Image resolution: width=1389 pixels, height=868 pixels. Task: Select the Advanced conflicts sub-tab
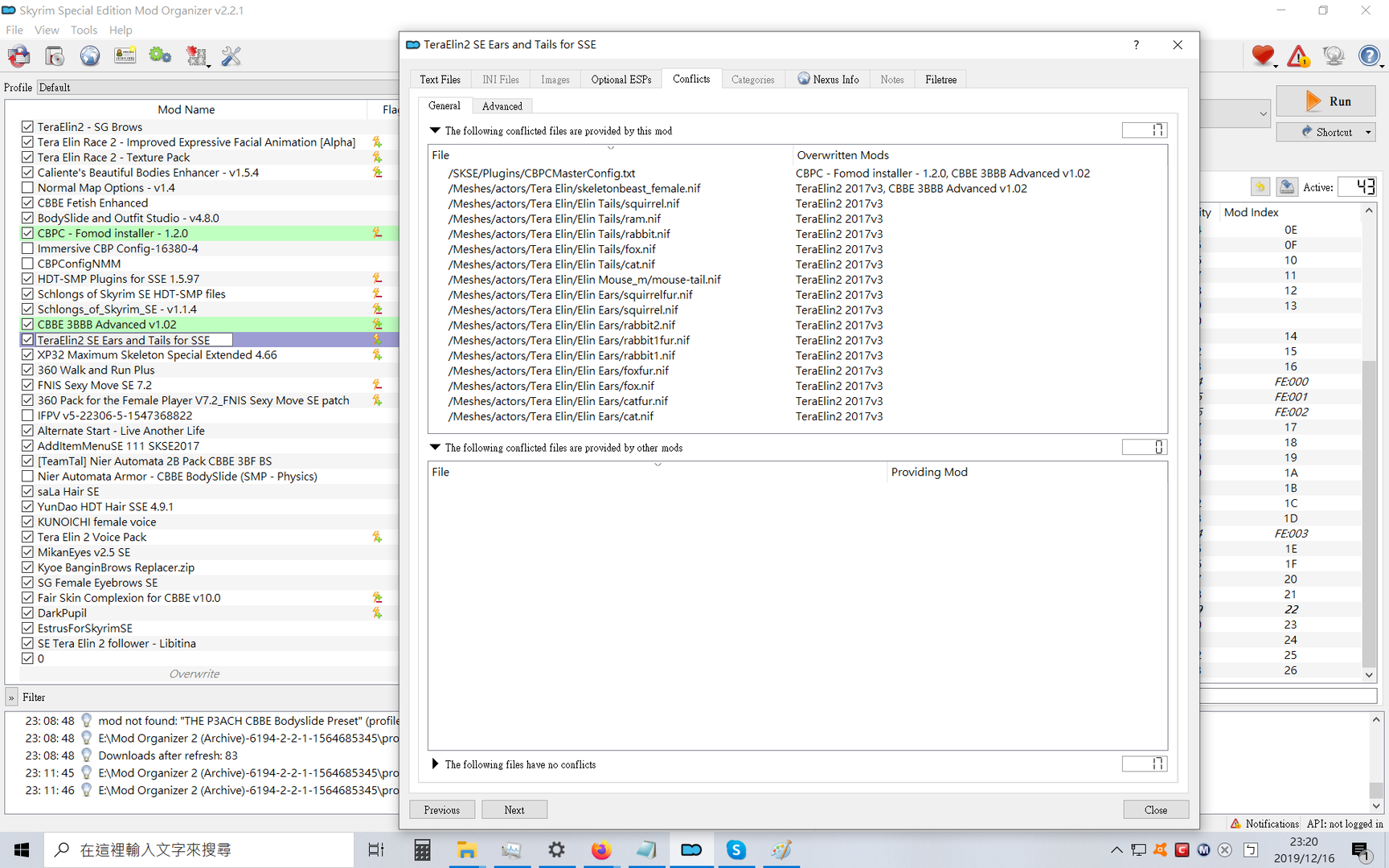(x=502, y=106)
